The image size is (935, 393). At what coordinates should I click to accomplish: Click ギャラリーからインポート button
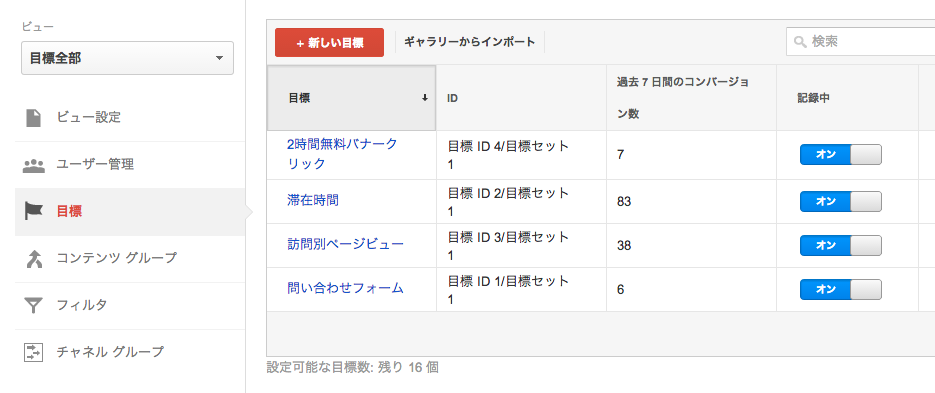pos(470,42)
